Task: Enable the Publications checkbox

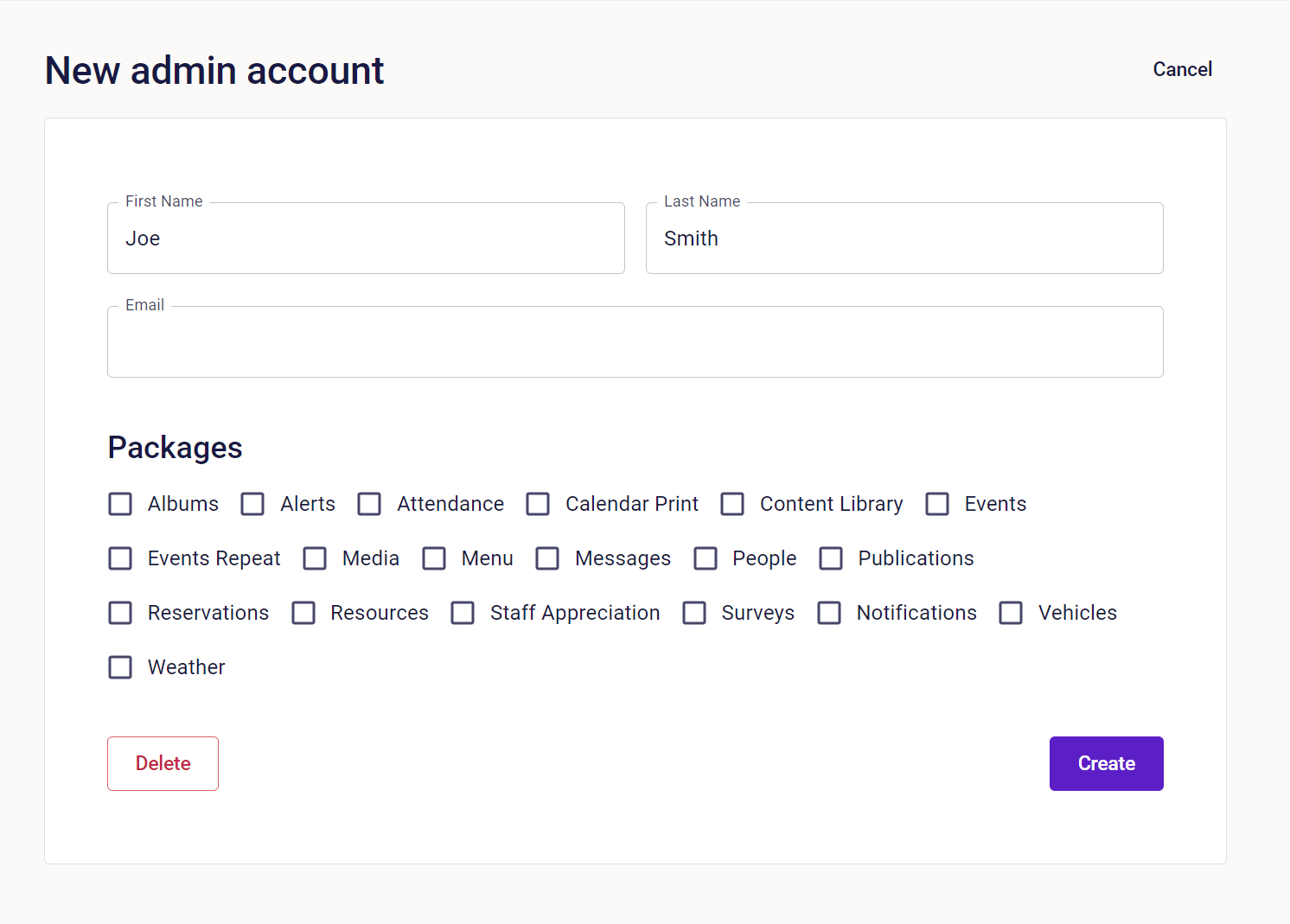Action: [831, 558]
